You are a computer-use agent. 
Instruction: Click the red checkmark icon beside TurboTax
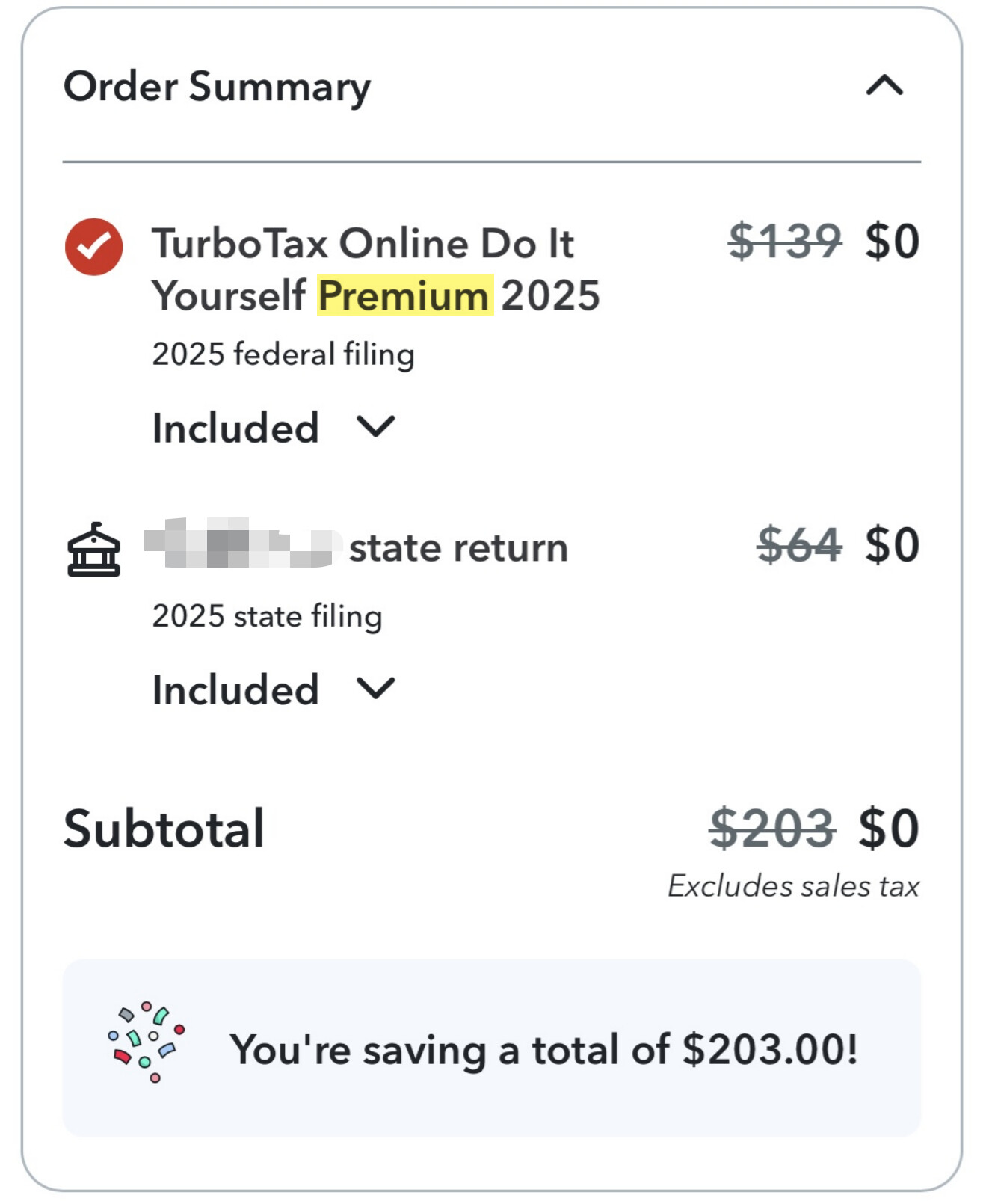(x=94, y=247)
